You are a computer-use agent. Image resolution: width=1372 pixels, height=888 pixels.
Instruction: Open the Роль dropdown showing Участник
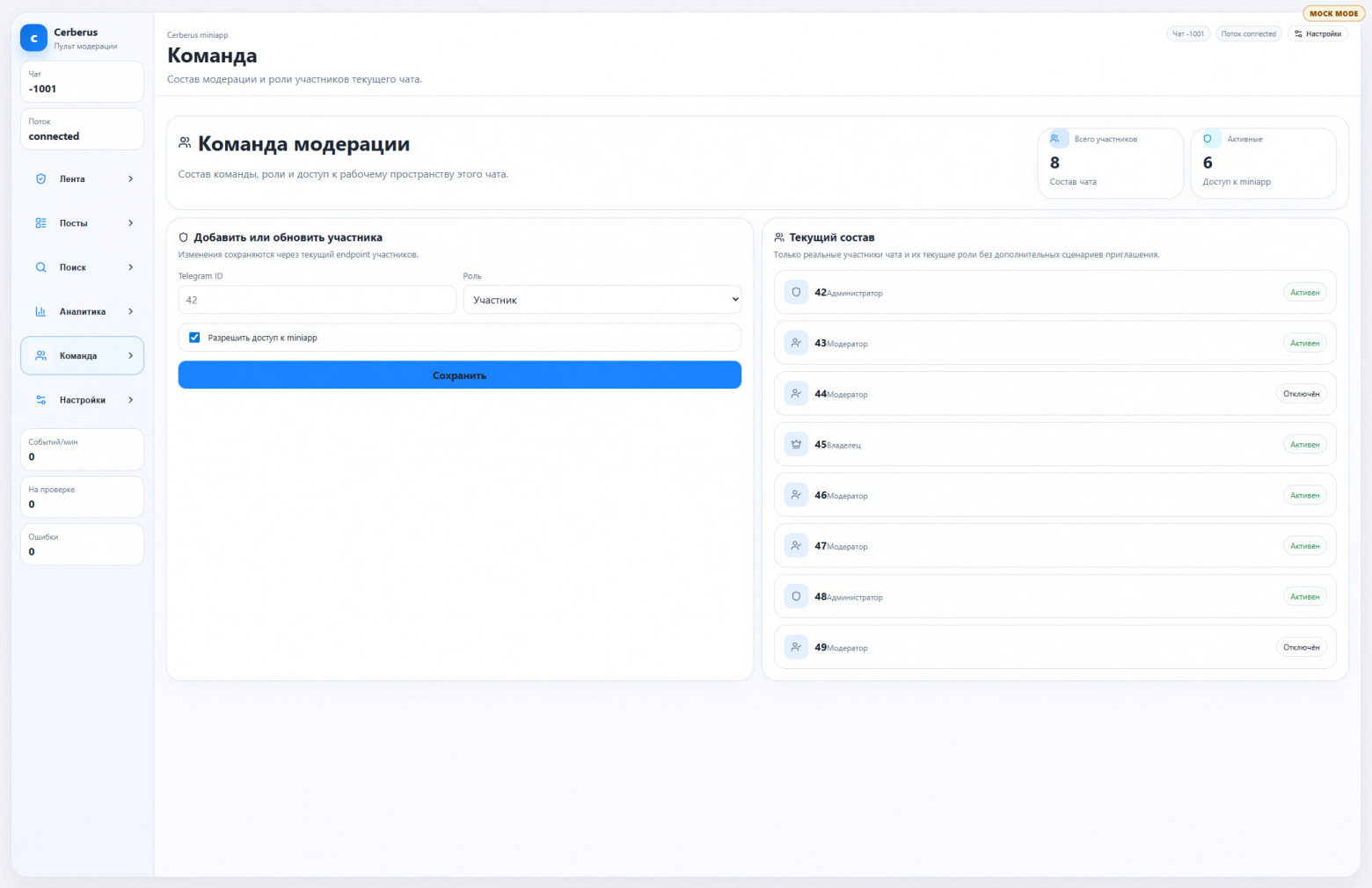pos(602,300)
